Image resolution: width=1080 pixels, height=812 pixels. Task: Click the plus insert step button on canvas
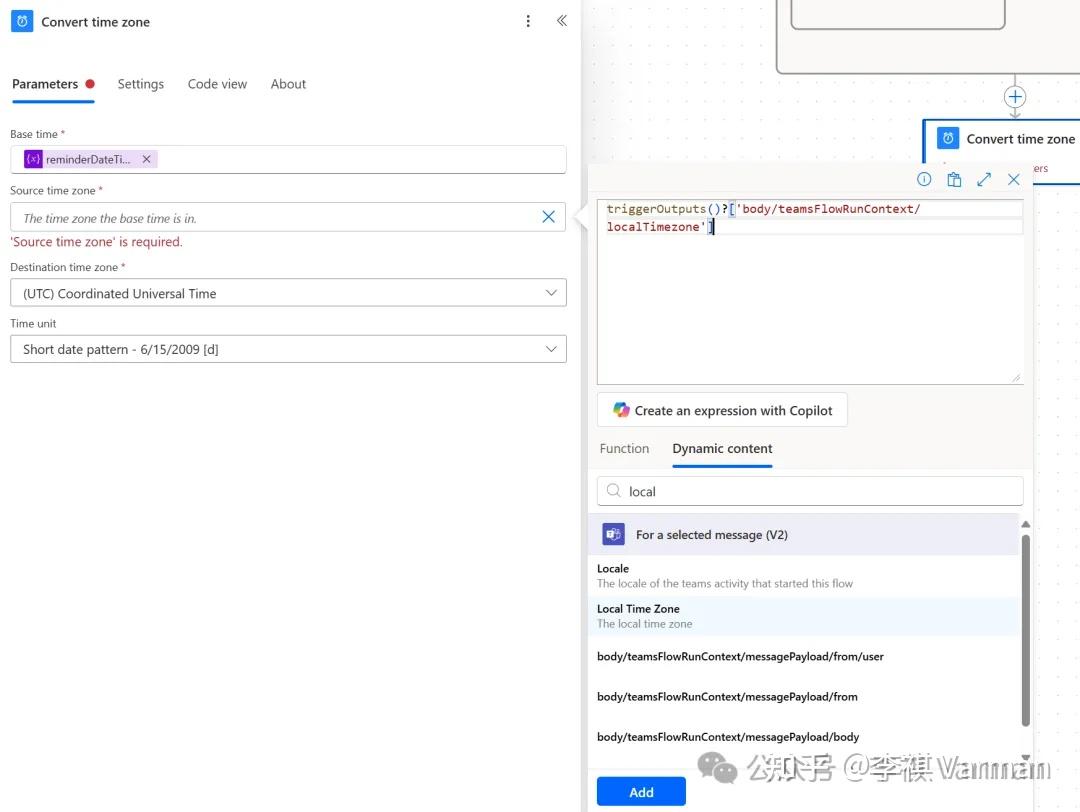[x=1015, y=97]
